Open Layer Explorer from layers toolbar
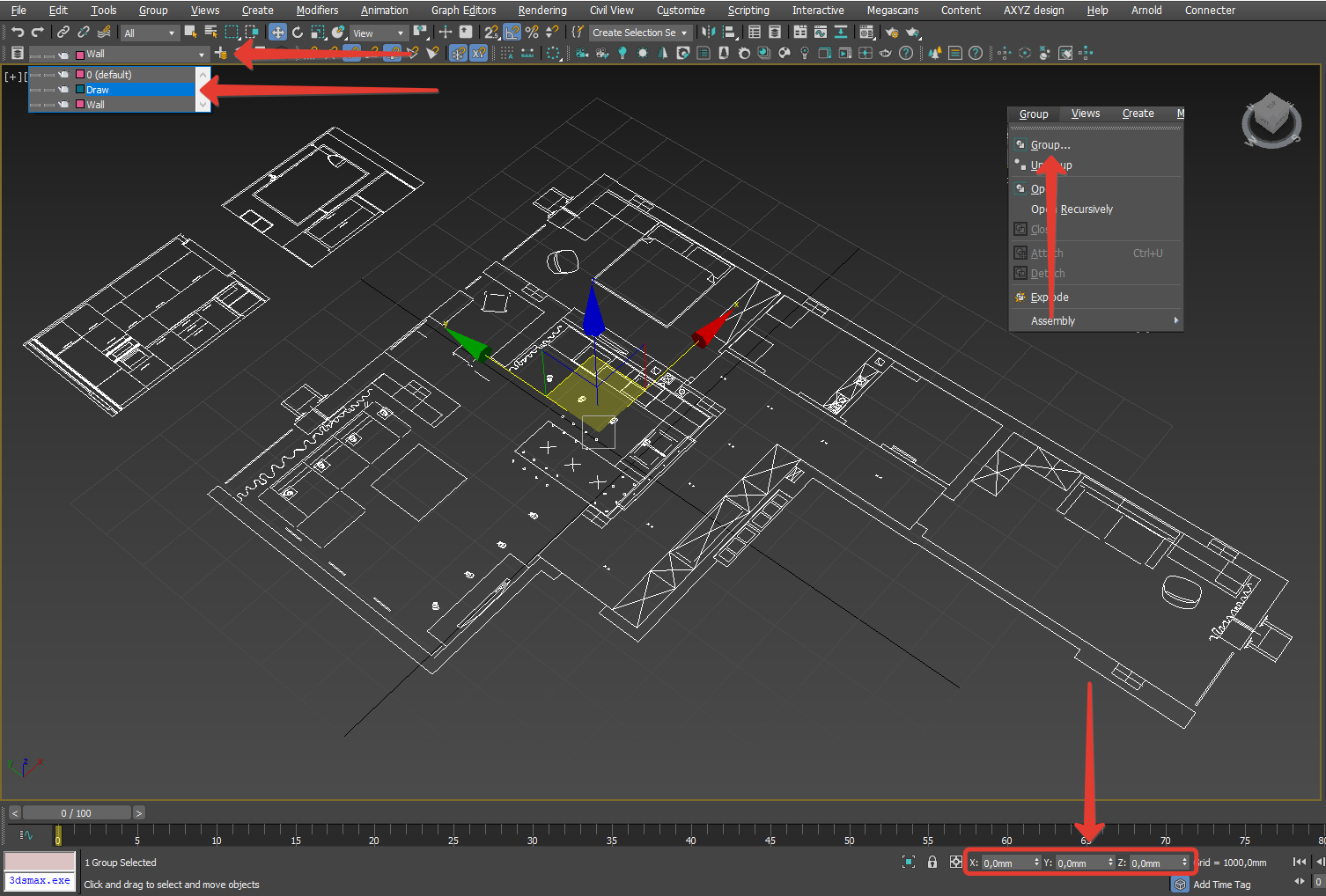This screenshot has height=896, width=1326. tap(18, 54)
